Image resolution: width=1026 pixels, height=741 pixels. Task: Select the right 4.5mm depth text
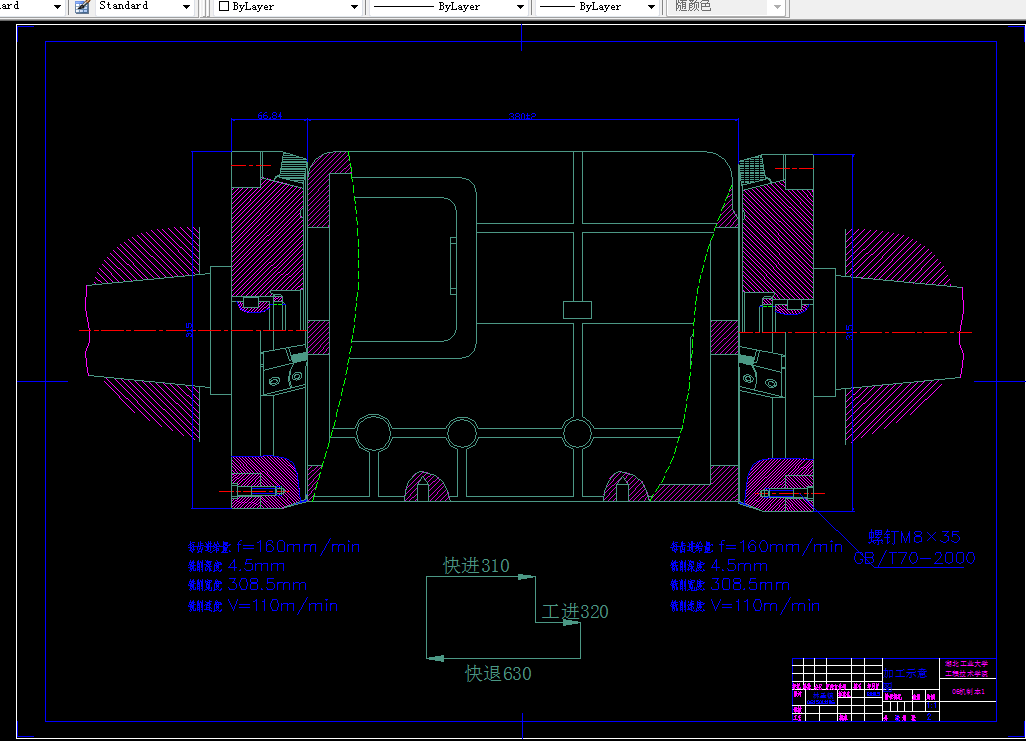click(739, 566)
